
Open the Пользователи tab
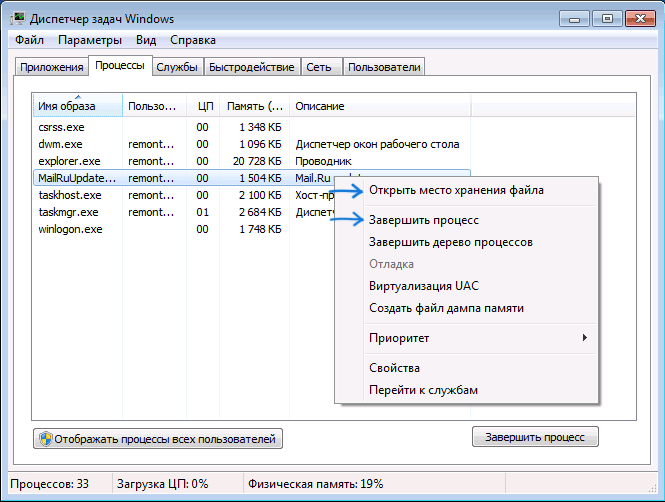click(x=384, y=67)
